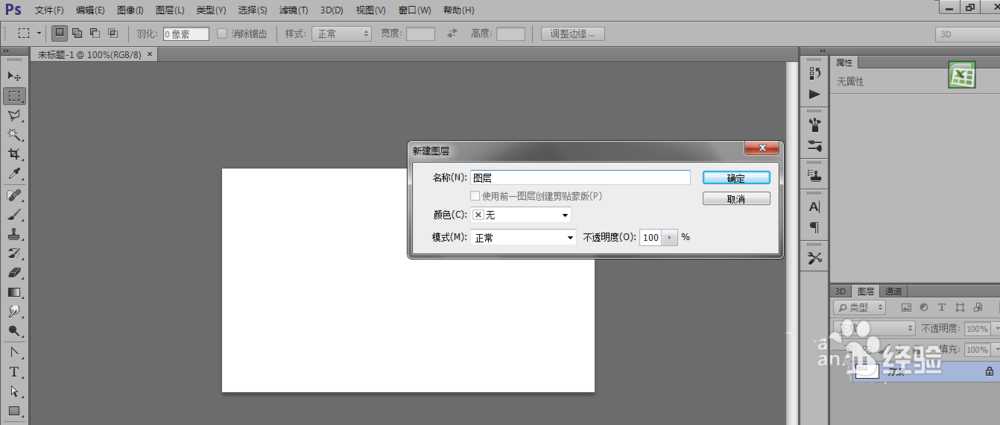Open the Layer (图层) menu
The height and width of the screenshot is (425, 1000).
170,10
